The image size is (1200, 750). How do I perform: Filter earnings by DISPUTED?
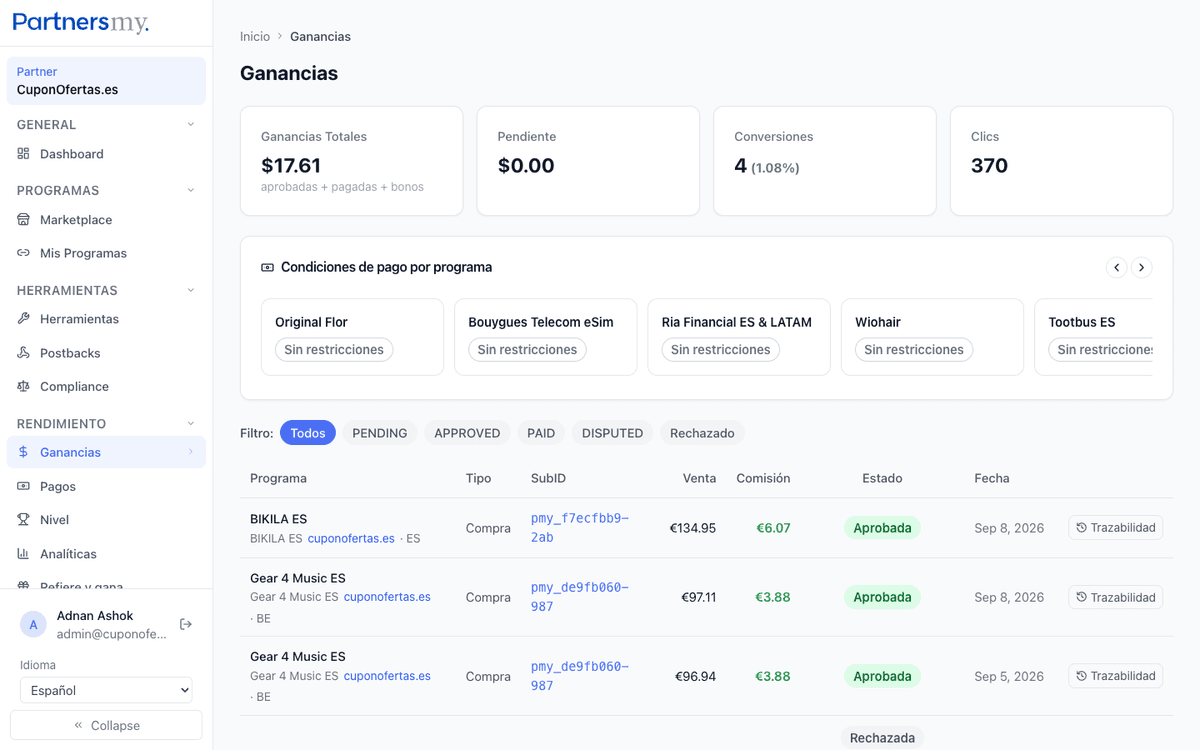tap(612, 433)
